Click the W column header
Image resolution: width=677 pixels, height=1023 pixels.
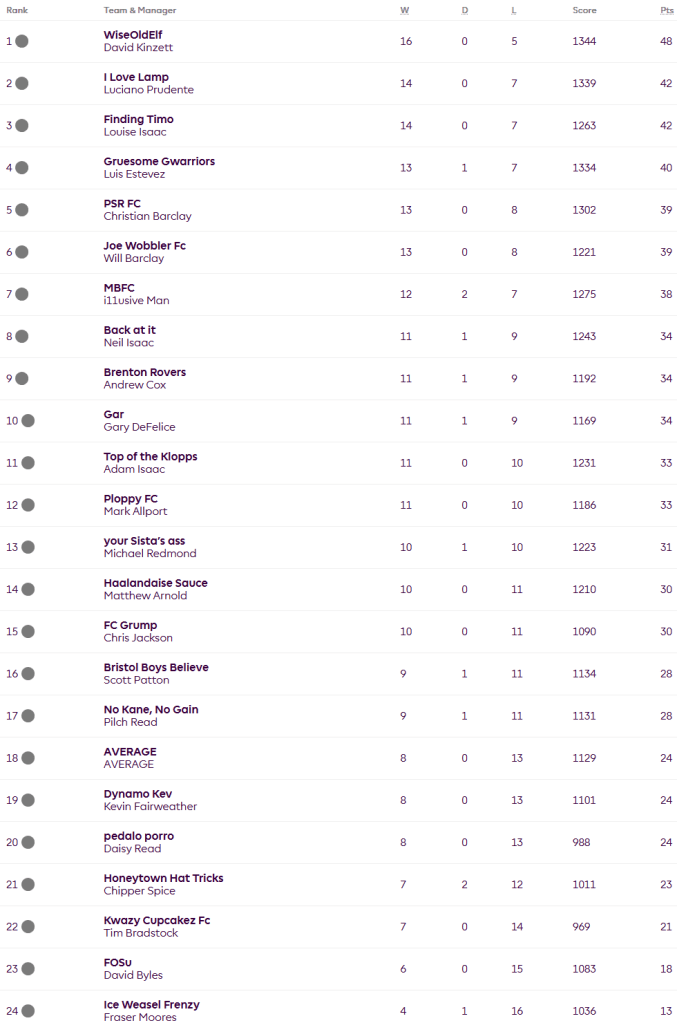pyautogui.click(x=405, y=10)
